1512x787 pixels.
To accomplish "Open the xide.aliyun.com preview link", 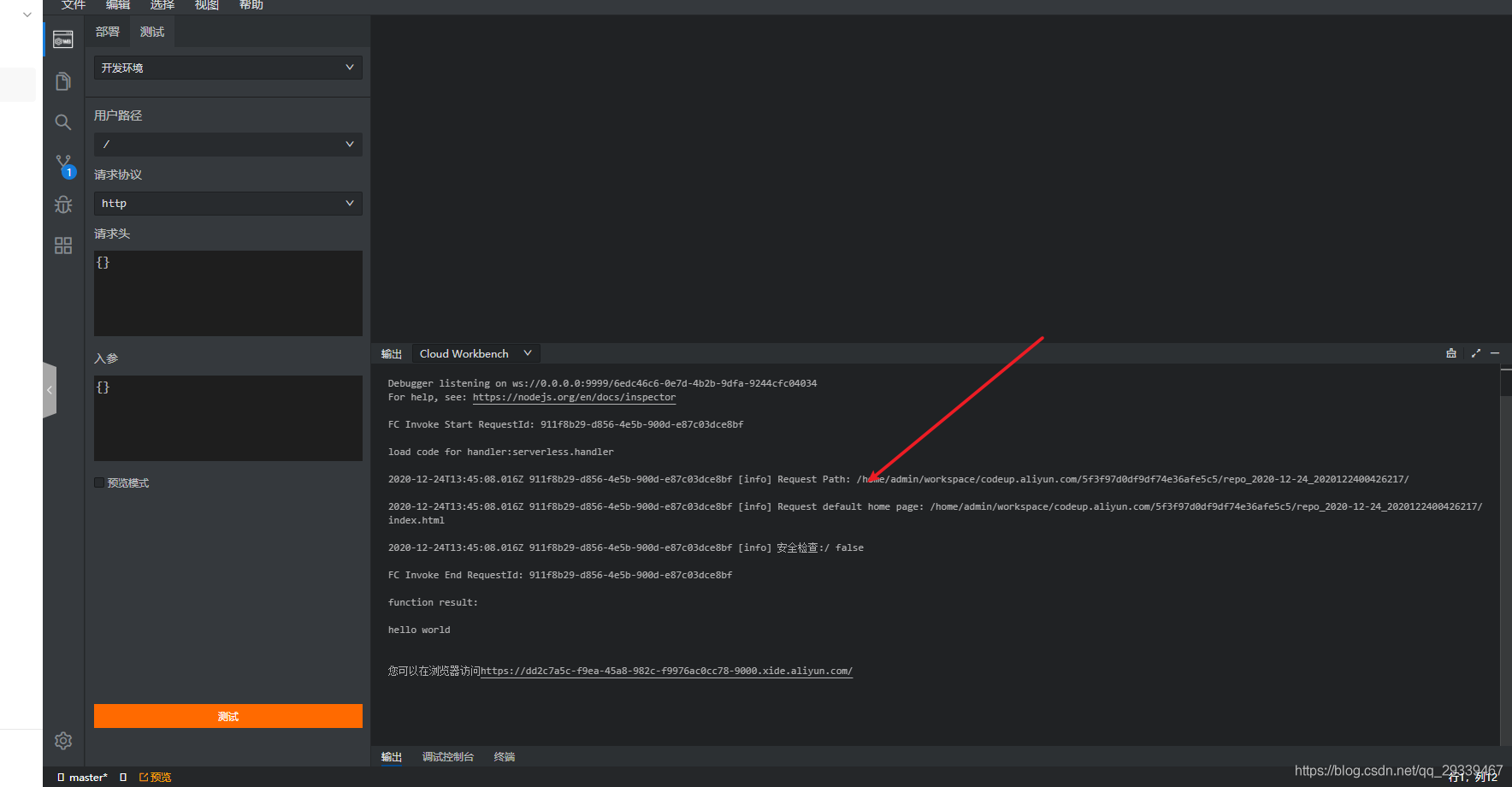I will coord(666,671).
